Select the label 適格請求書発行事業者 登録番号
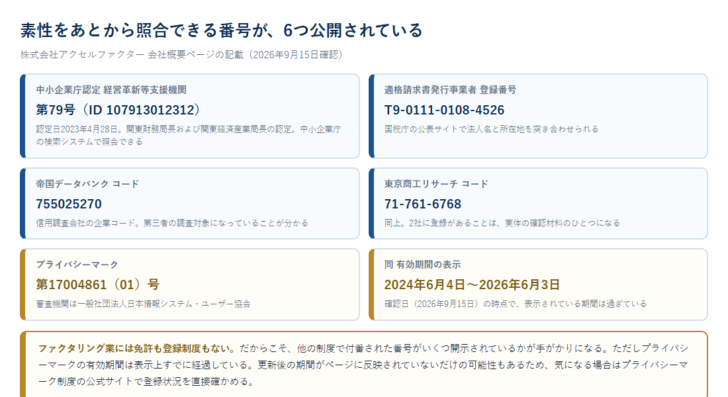The width and height of the screenshot is (728, 397). (x=450, y=90)
